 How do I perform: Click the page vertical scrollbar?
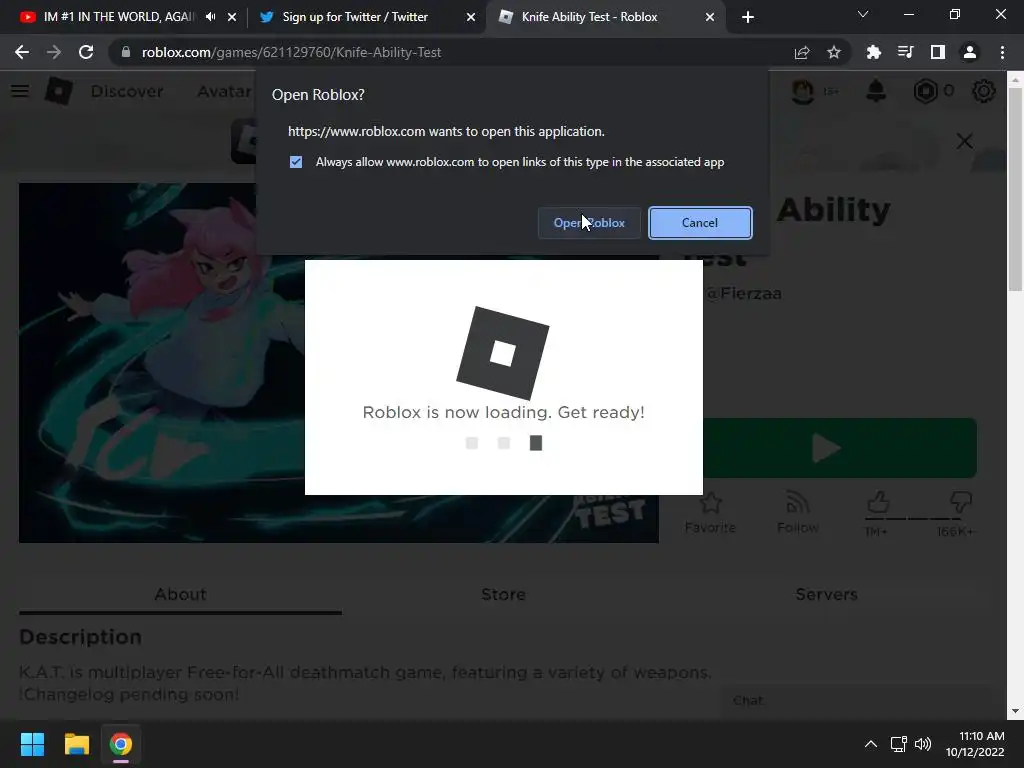click(x=1015, y=189)
